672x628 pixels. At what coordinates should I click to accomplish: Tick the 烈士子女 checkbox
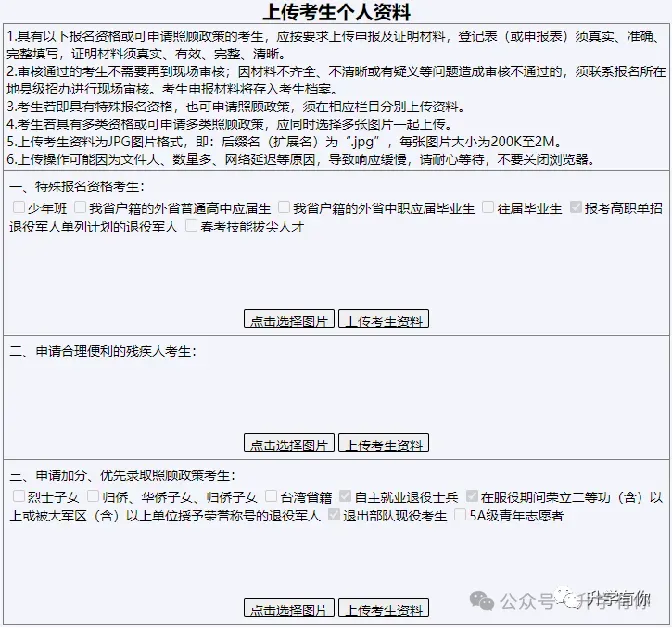tap(19, 496)
